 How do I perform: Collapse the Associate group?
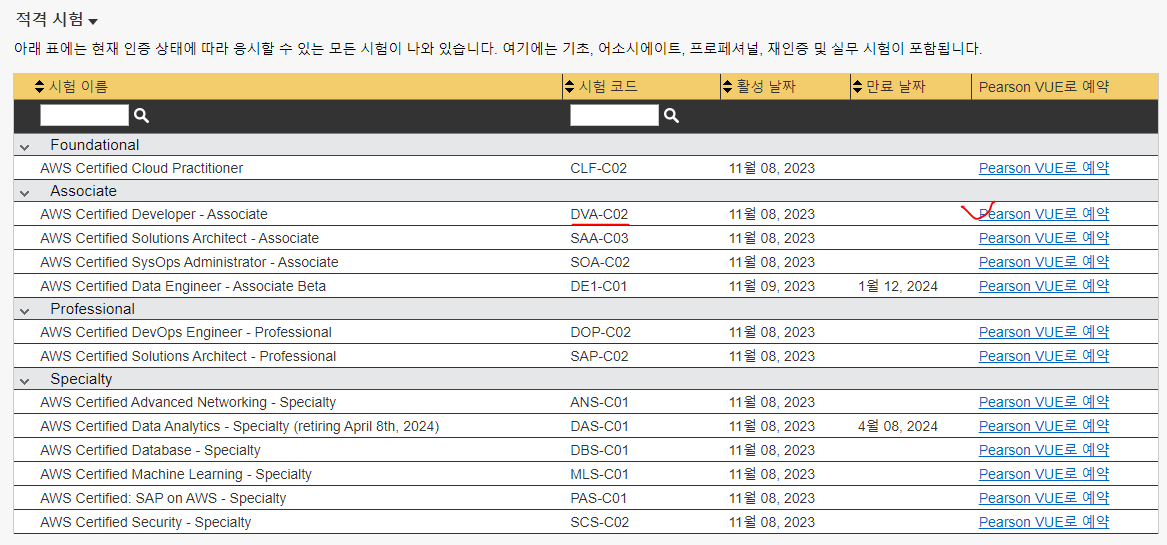click(25, 192)
